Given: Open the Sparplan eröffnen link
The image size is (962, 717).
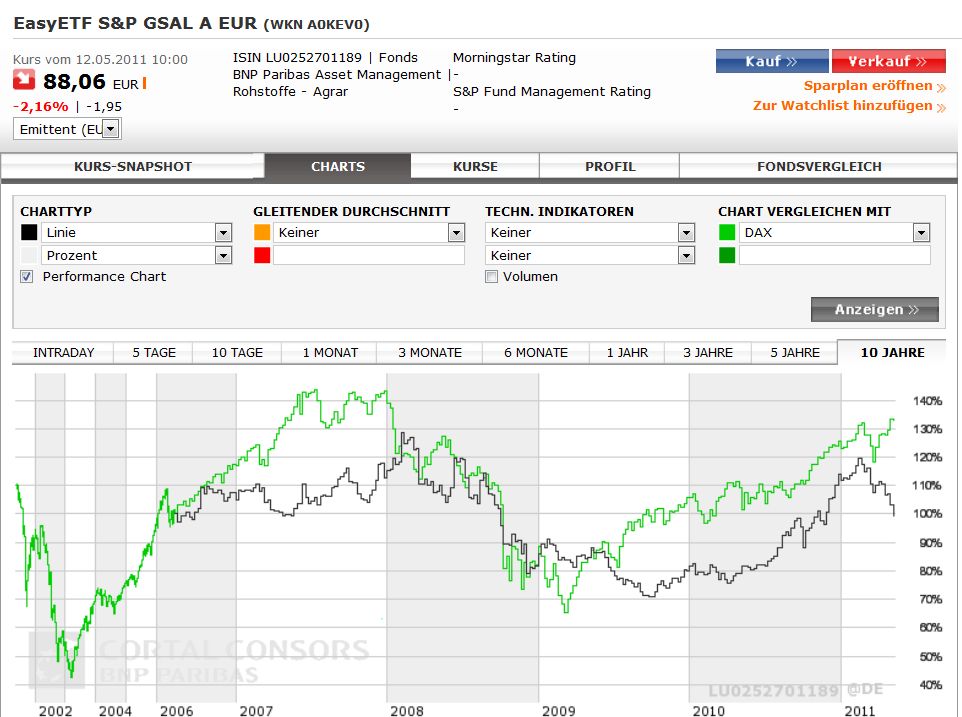Looking at the screenshot, I should [x=874, y=86].
